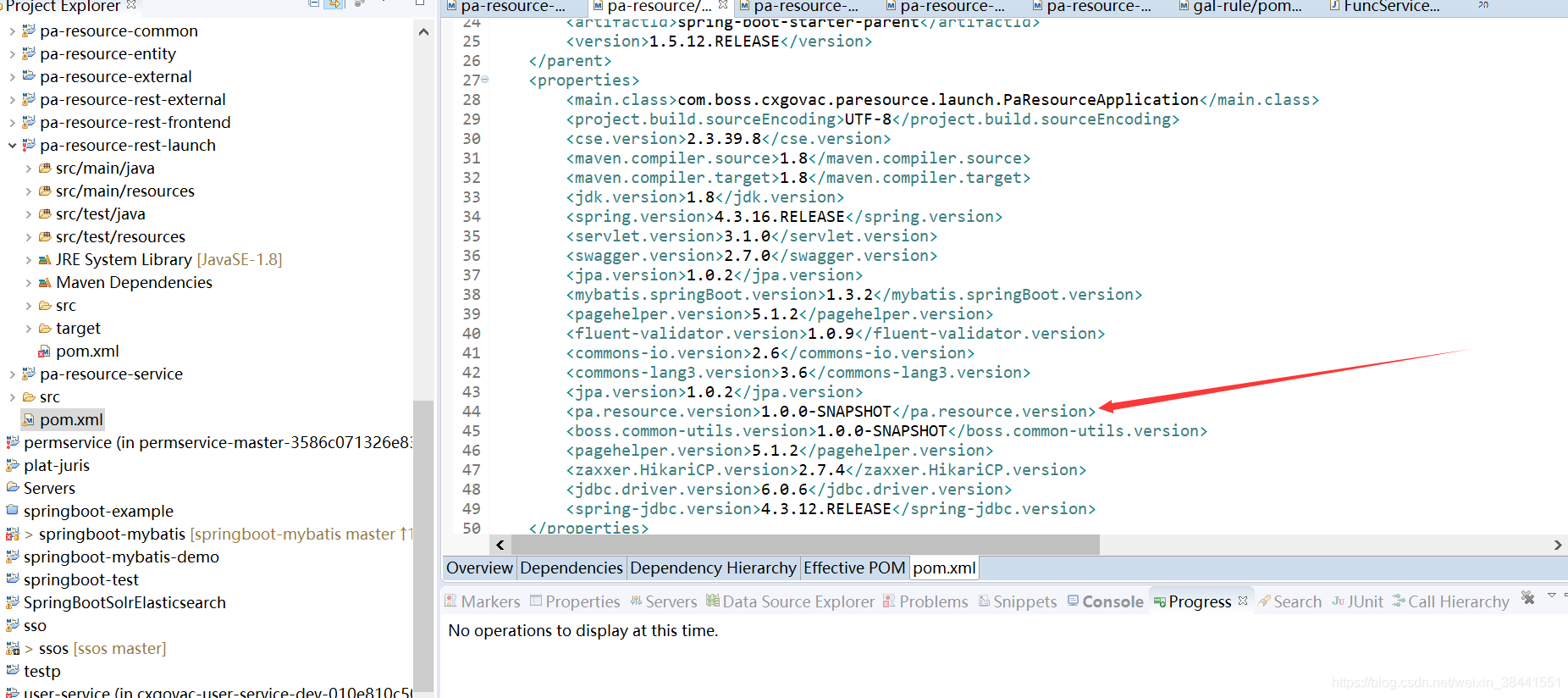Open the Markers view tab
The image size is (1568, 698).
click(483, 601)
